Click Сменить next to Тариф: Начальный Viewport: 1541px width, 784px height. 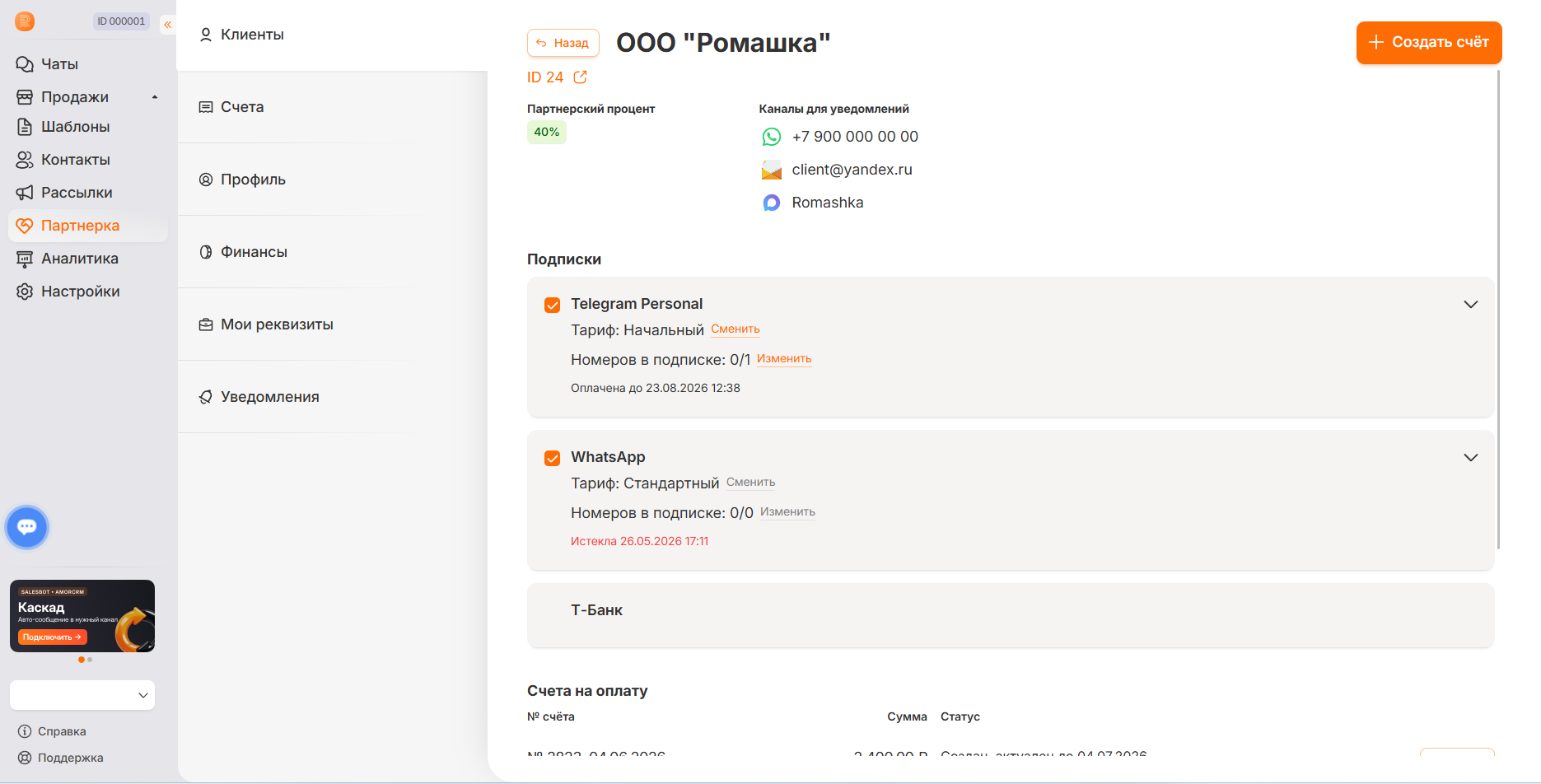click(735, 329)
